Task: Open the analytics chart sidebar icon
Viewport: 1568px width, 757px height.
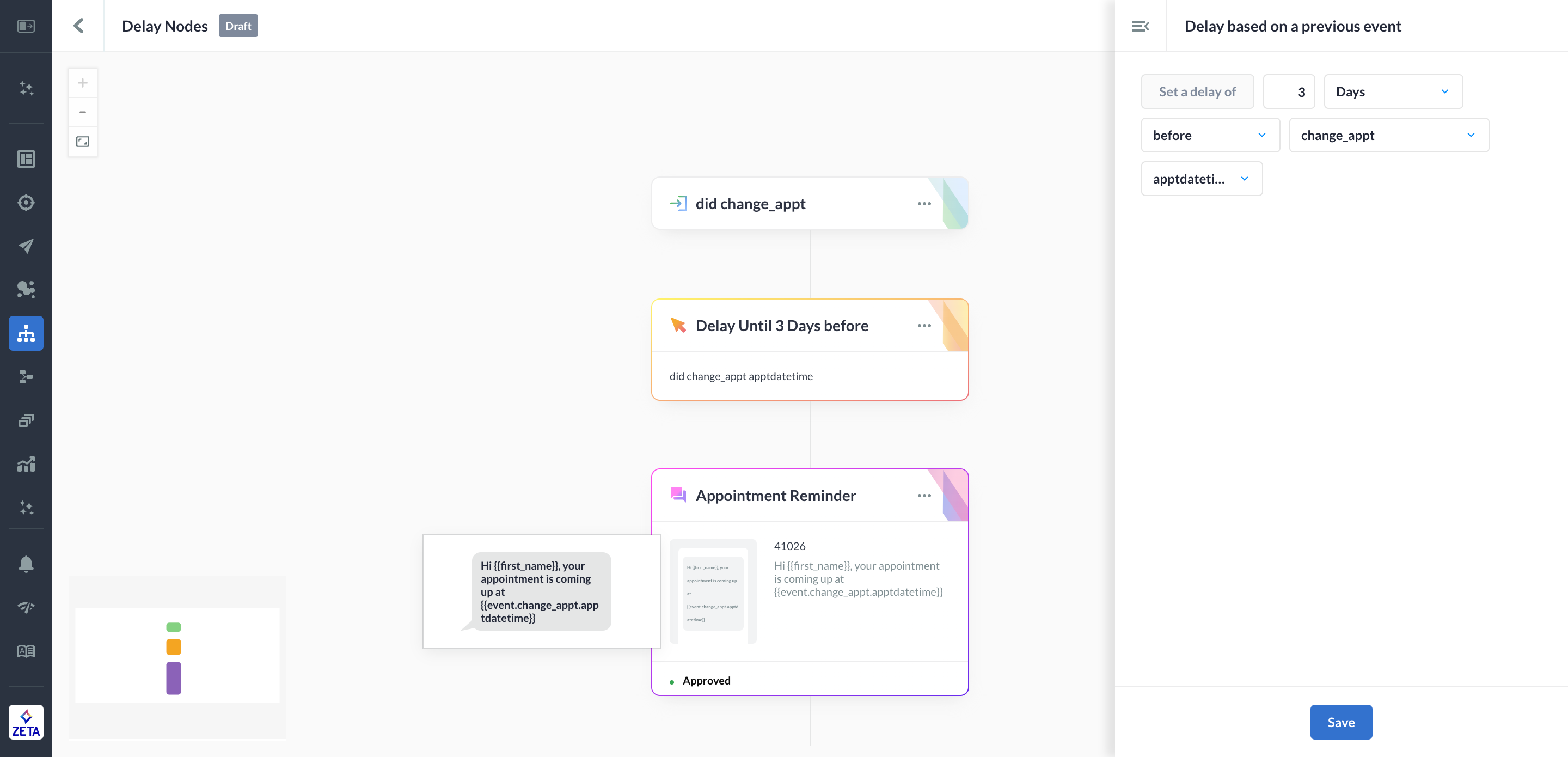Action: click(x=26, y=464)
